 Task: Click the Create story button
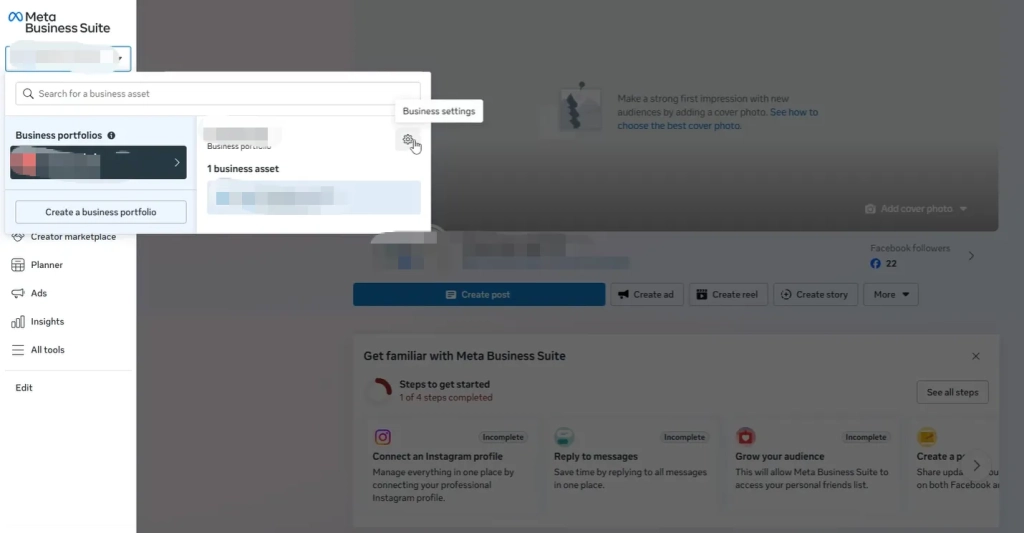point(815,295)
